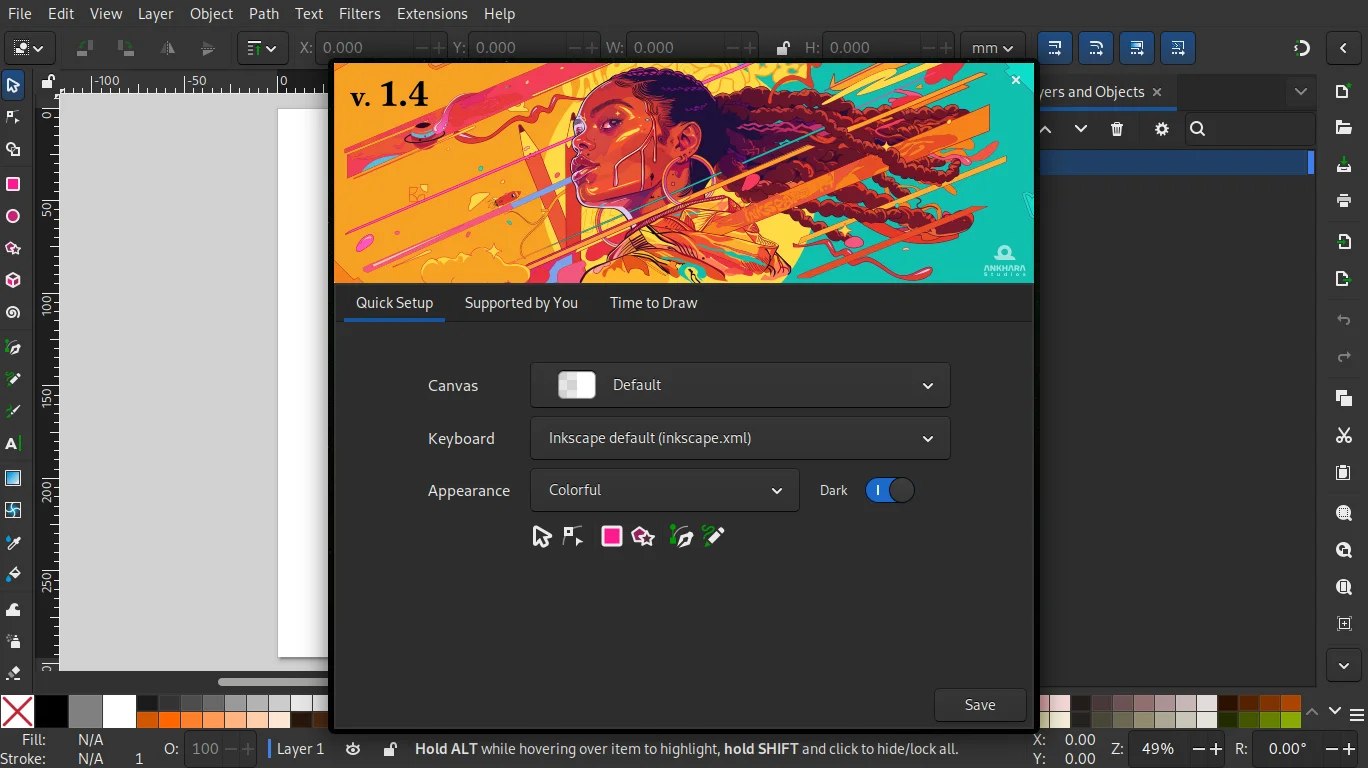Viewport: 1368px width, 768px height.
Task: Expand the Keyboard shortcuts dropdown
Action: 739,438
